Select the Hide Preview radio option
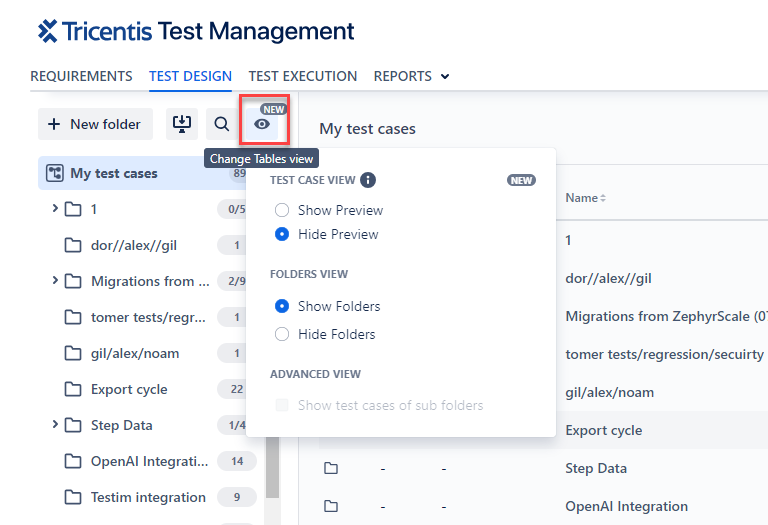Viewport: 768px width, 525px height. click(282, 234)
